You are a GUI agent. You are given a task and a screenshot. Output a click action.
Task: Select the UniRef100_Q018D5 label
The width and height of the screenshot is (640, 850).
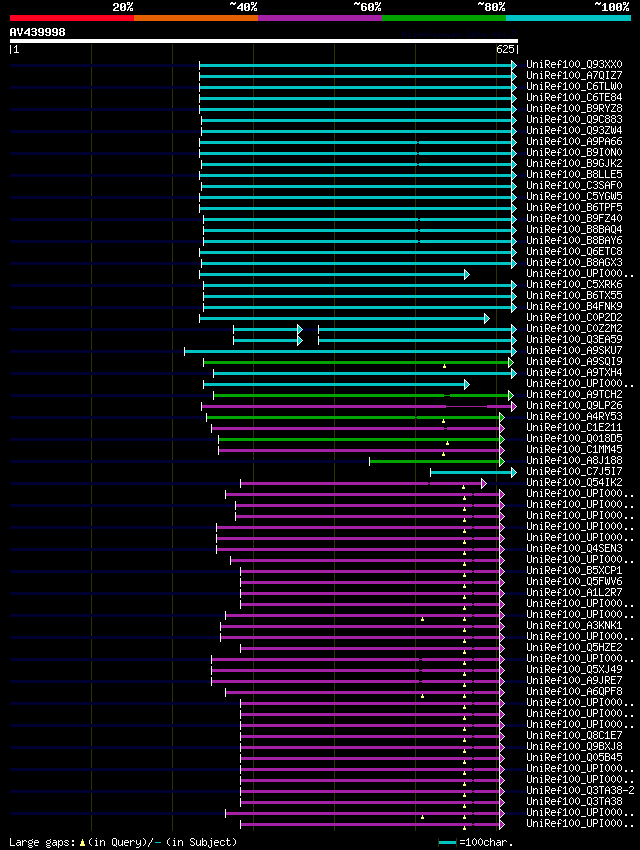574,439
